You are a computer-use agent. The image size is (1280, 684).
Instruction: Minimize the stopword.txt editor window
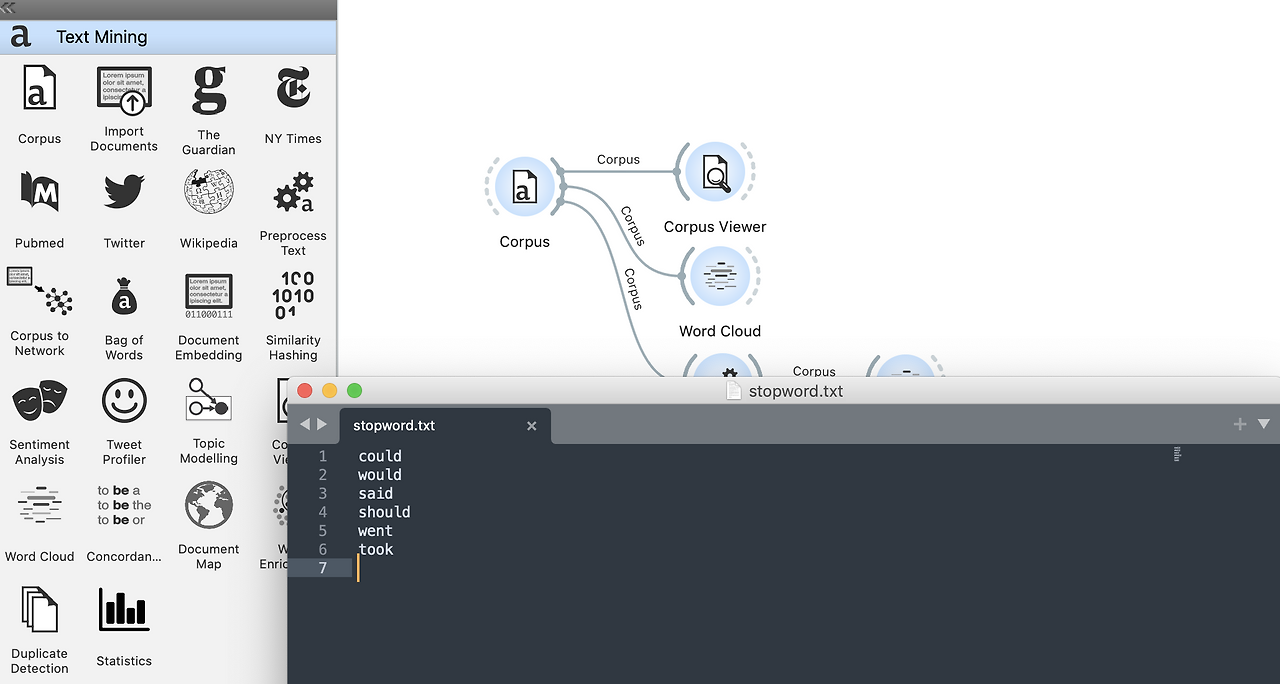coord(330,391)
